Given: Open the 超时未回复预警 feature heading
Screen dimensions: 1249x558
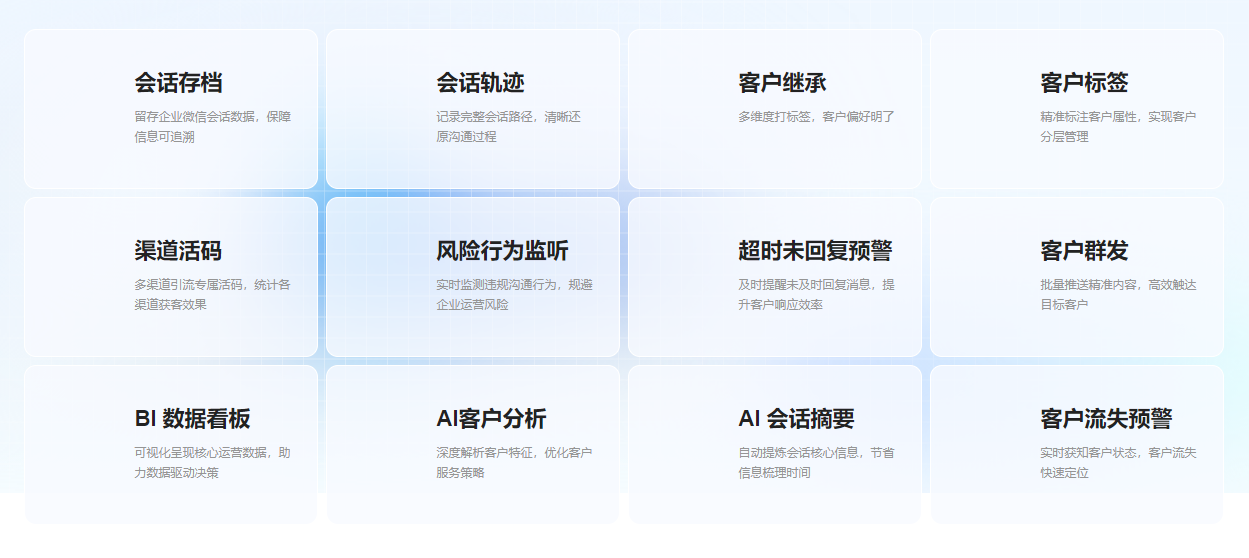Looking at the screenshot, I should point(815,251).
